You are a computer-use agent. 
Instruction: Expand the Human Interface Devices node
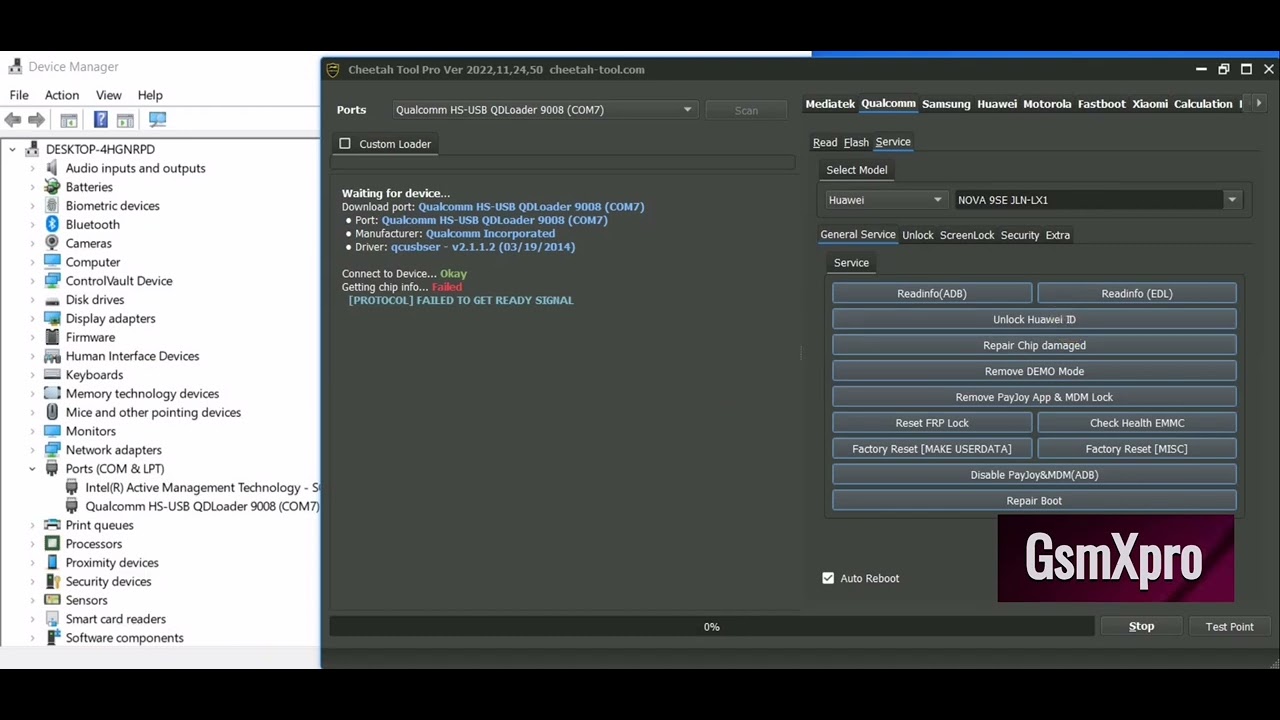coord(32,356)
